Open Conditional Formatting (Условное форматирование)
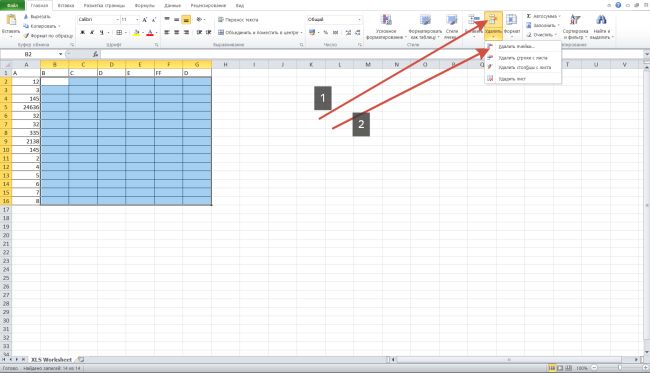Image resolution: width=650 pixels, height=373 pixels. pos(386,27)
